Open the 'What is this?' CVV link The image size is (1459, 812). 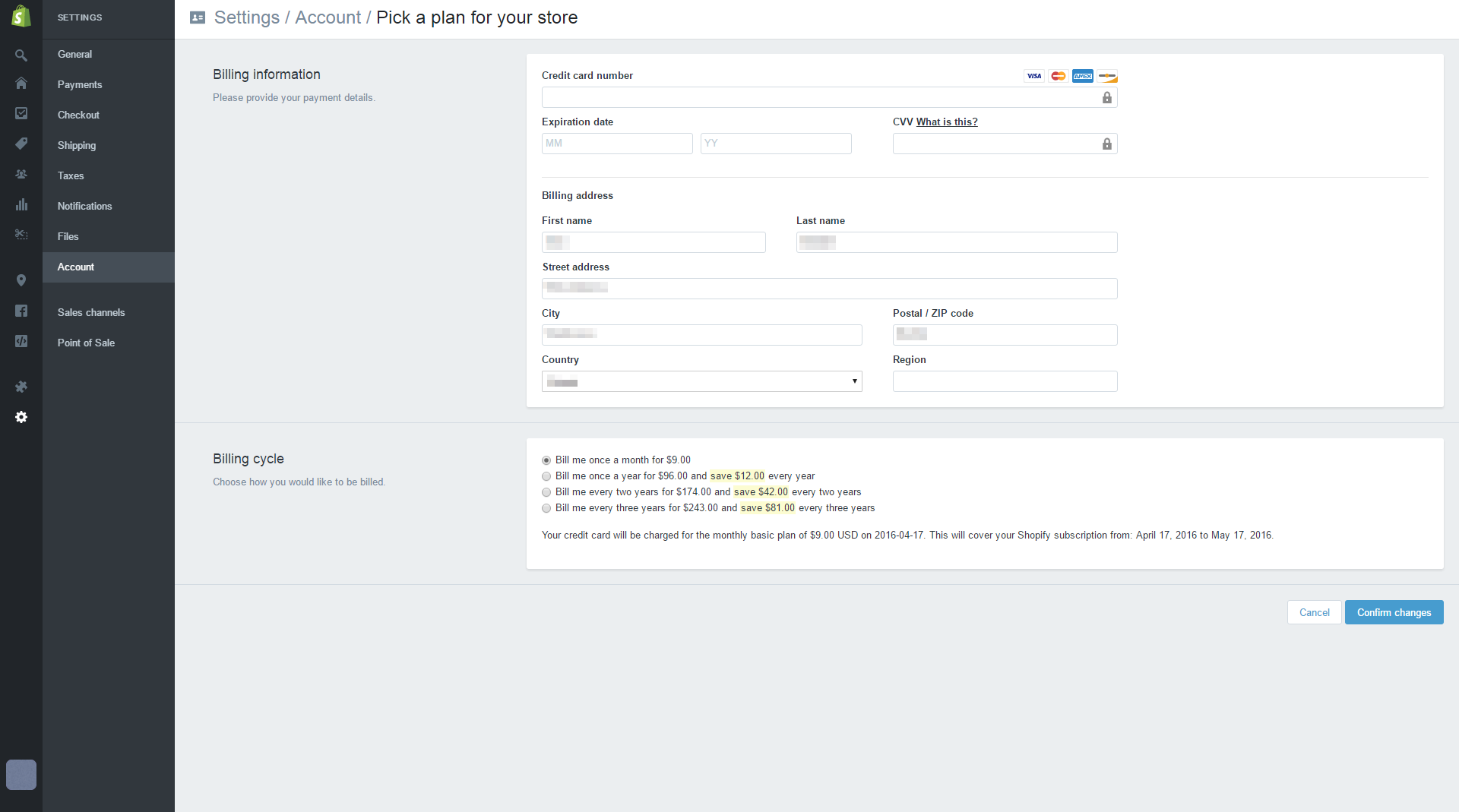[x=947, y=122]
